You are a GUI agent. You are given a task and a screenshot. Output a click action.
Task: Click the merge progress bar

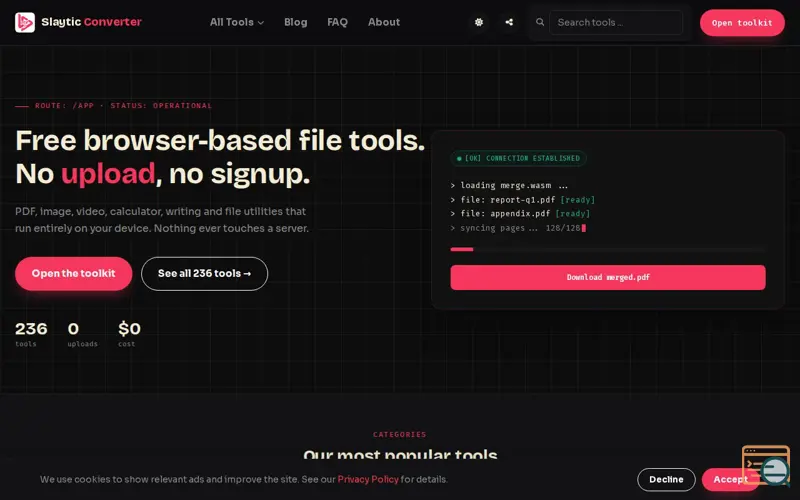[608, 249]
